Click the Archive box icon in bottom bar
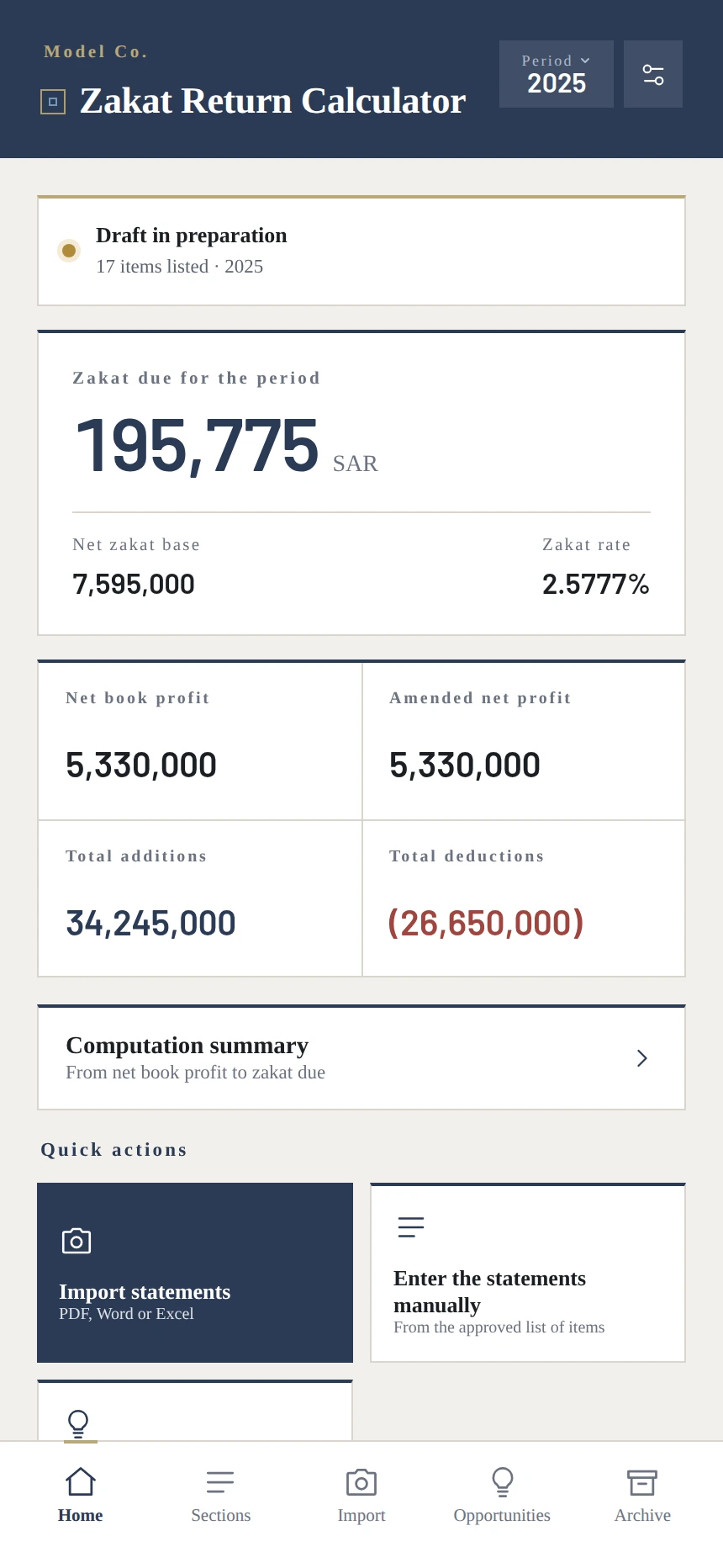The width and height of the screenshot is (723, 1568). pos(642,1482)
